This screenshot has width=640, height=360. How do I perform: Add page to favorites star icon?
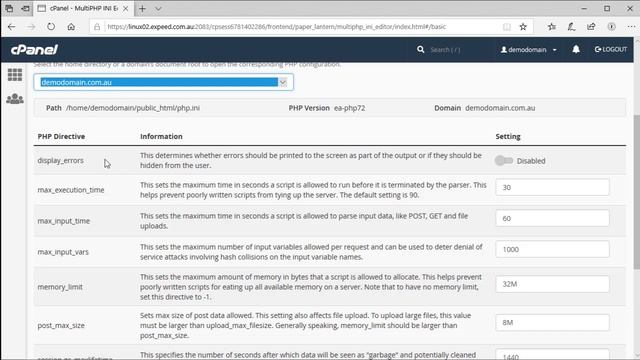pos(523,27)
